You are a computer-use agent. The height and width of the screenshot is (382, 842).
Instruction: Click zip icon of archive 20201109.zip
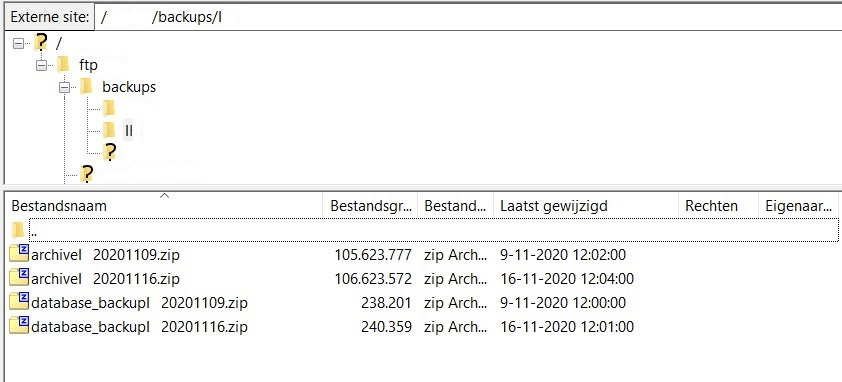point(19,254)
